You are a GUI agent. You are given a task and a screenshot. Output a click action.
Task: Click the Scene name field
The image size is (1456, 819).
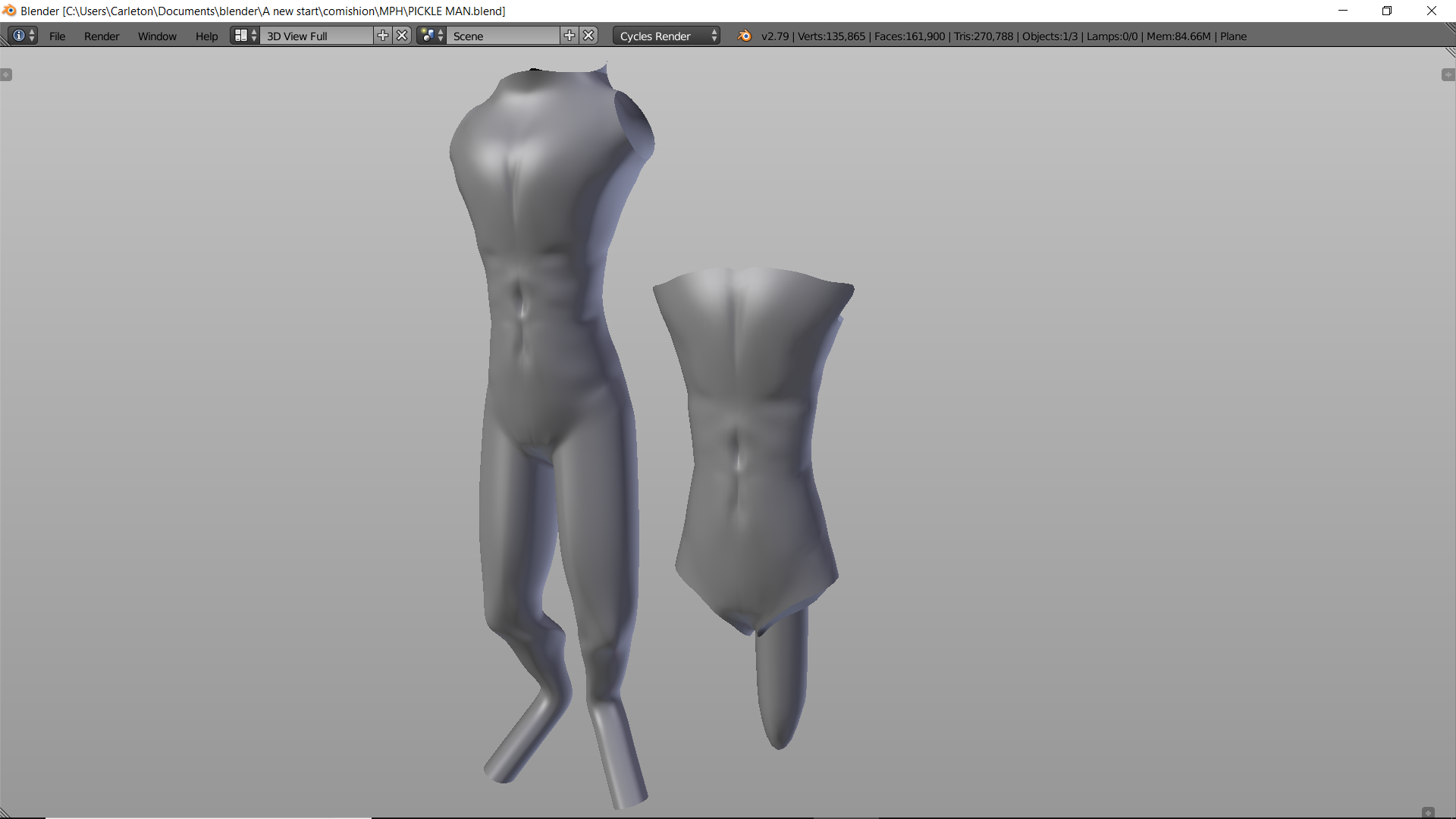pos(504,36)
